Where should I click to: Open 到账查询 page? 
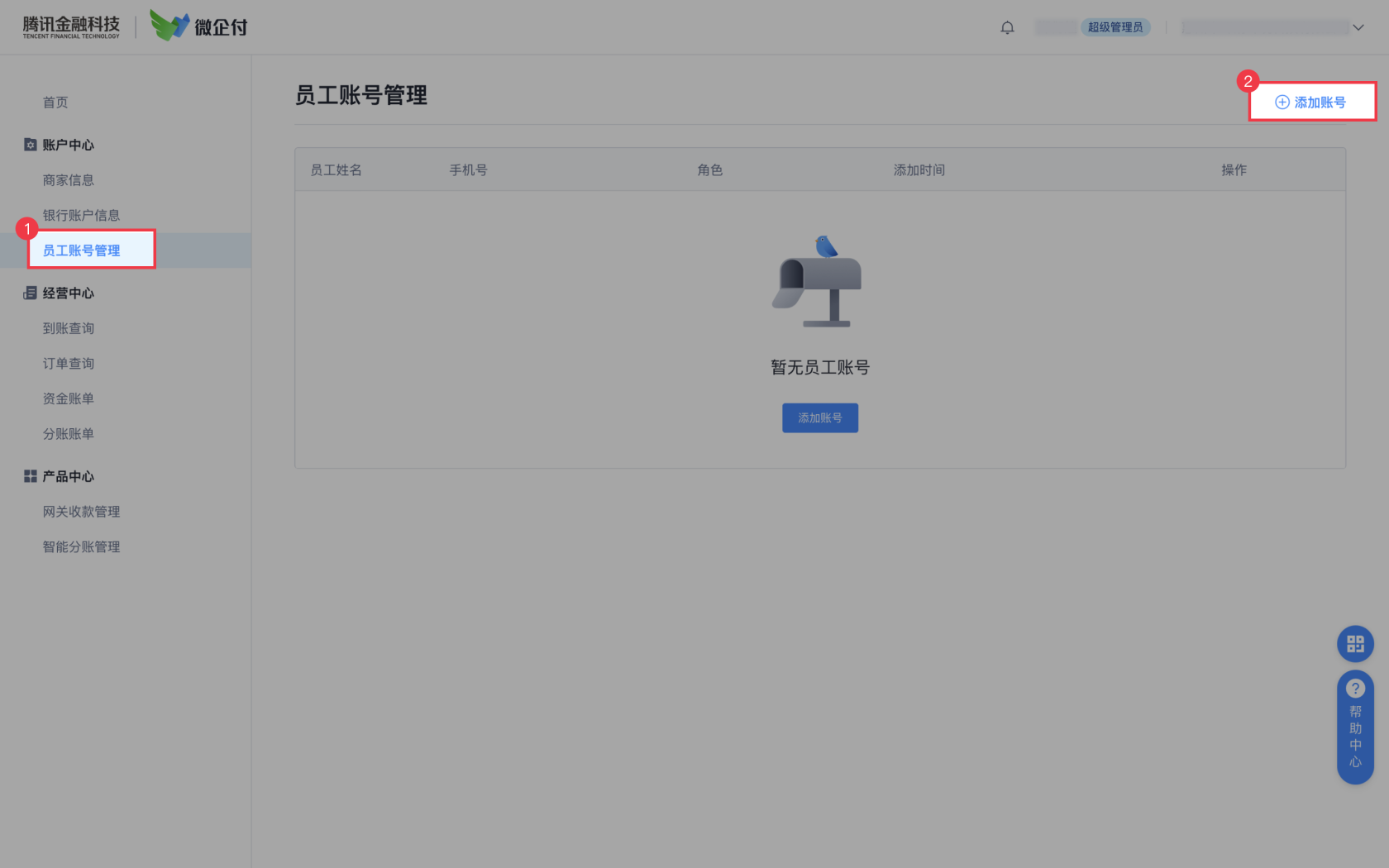(69, 328)
